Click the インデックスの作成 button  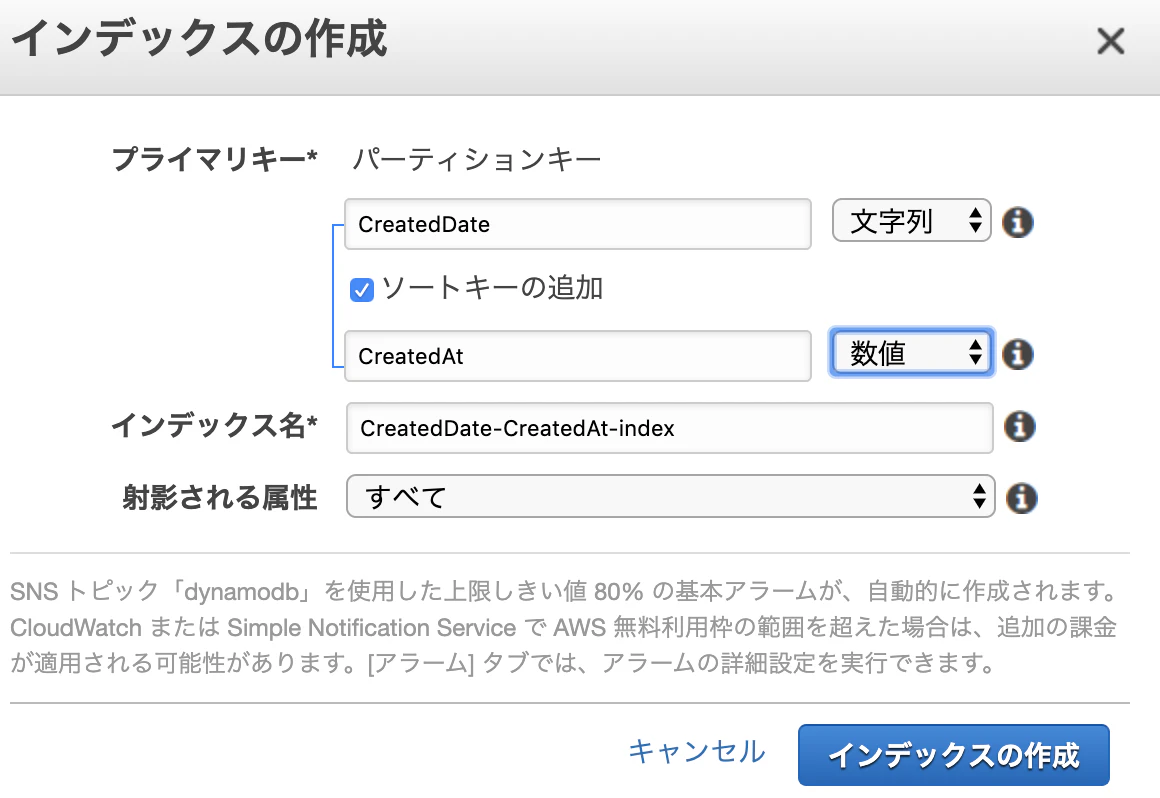[x=954, y=754]
